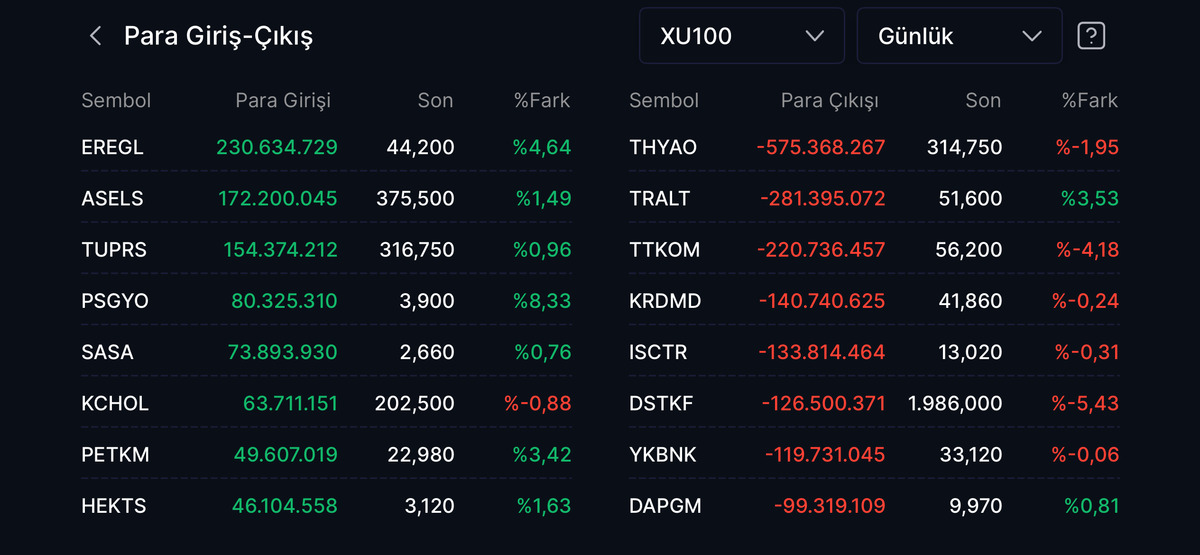Select the DAPGM outflow entry
The width and height of the screenshot is (1200, 555).
[x=874, y=506]
